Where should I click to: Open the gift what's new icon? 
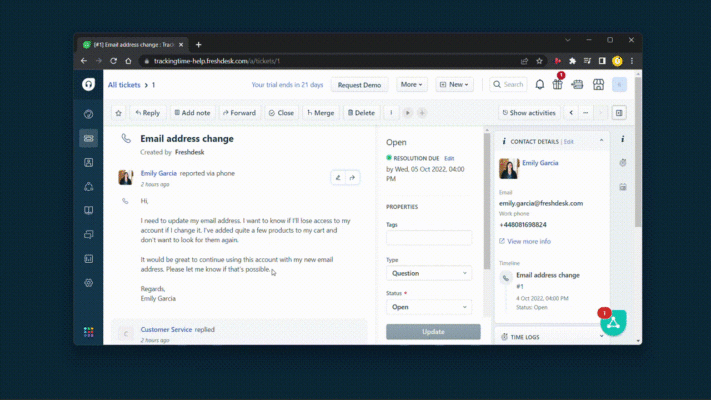pos(557,84)
